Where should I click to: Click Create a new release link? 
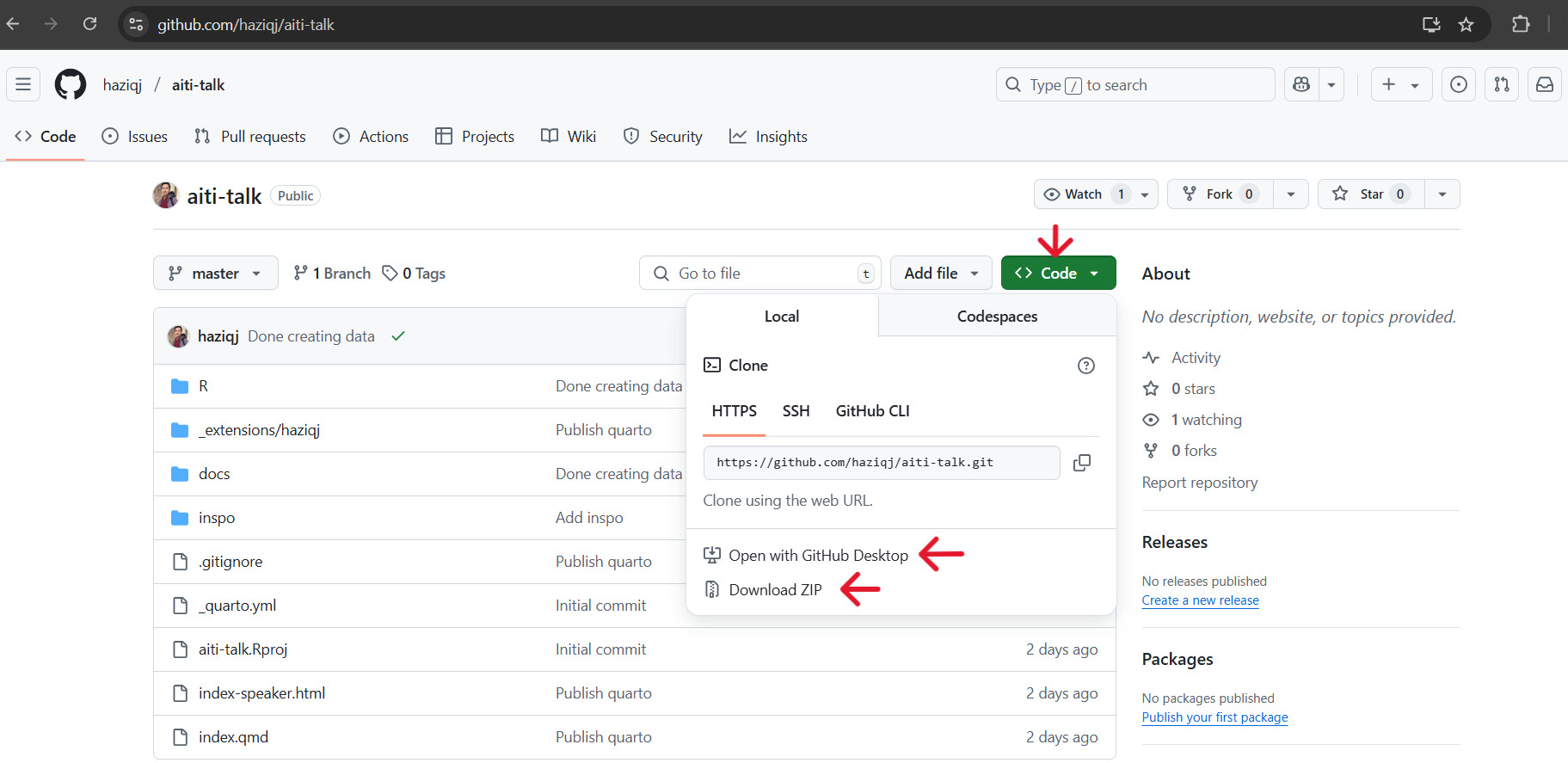point(1201,600)
